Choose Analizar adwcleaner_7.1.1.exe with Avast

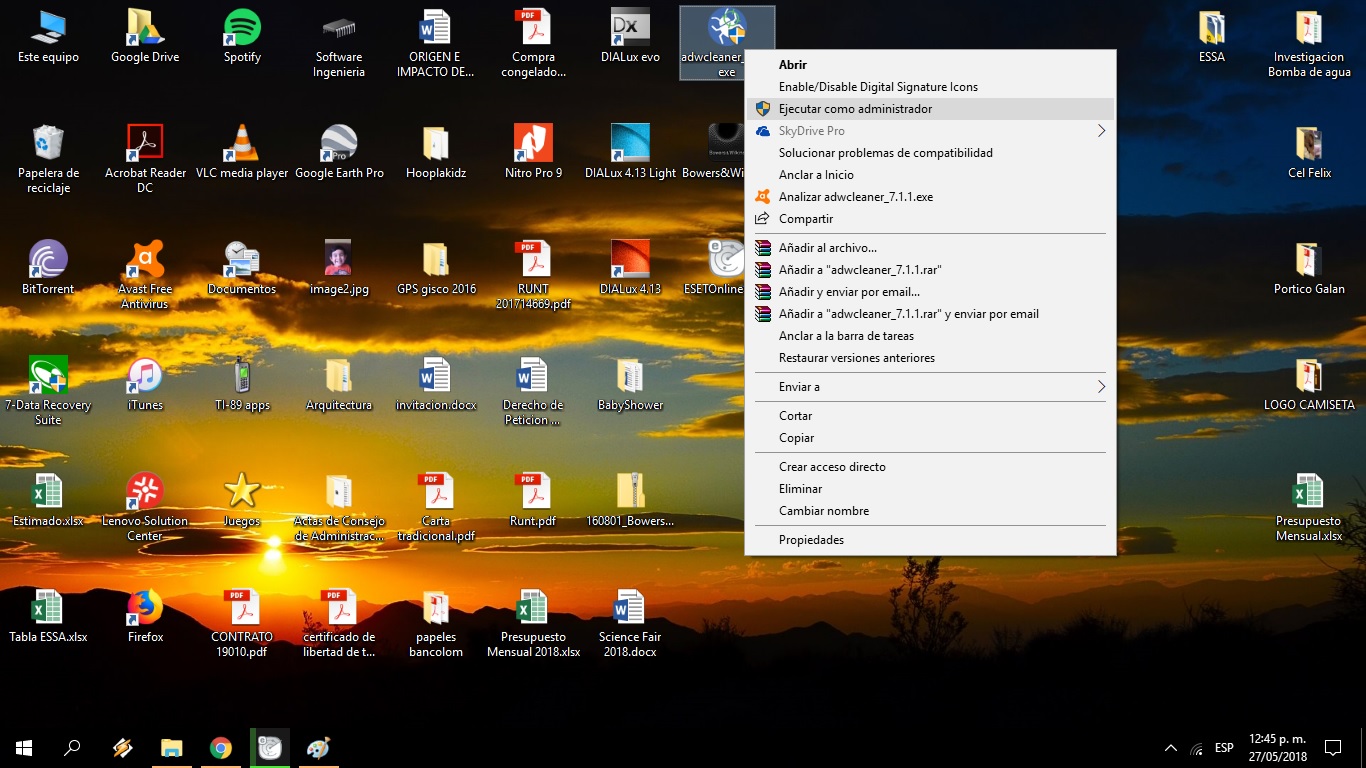tap(930, 197)
